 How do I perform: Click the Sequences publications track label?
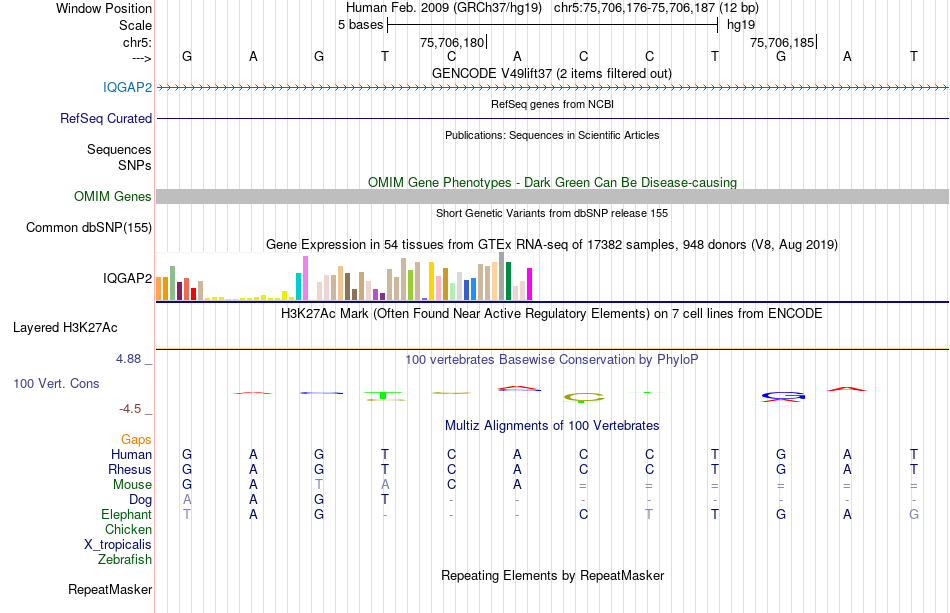pyautogui.click(x=119, y=149)
